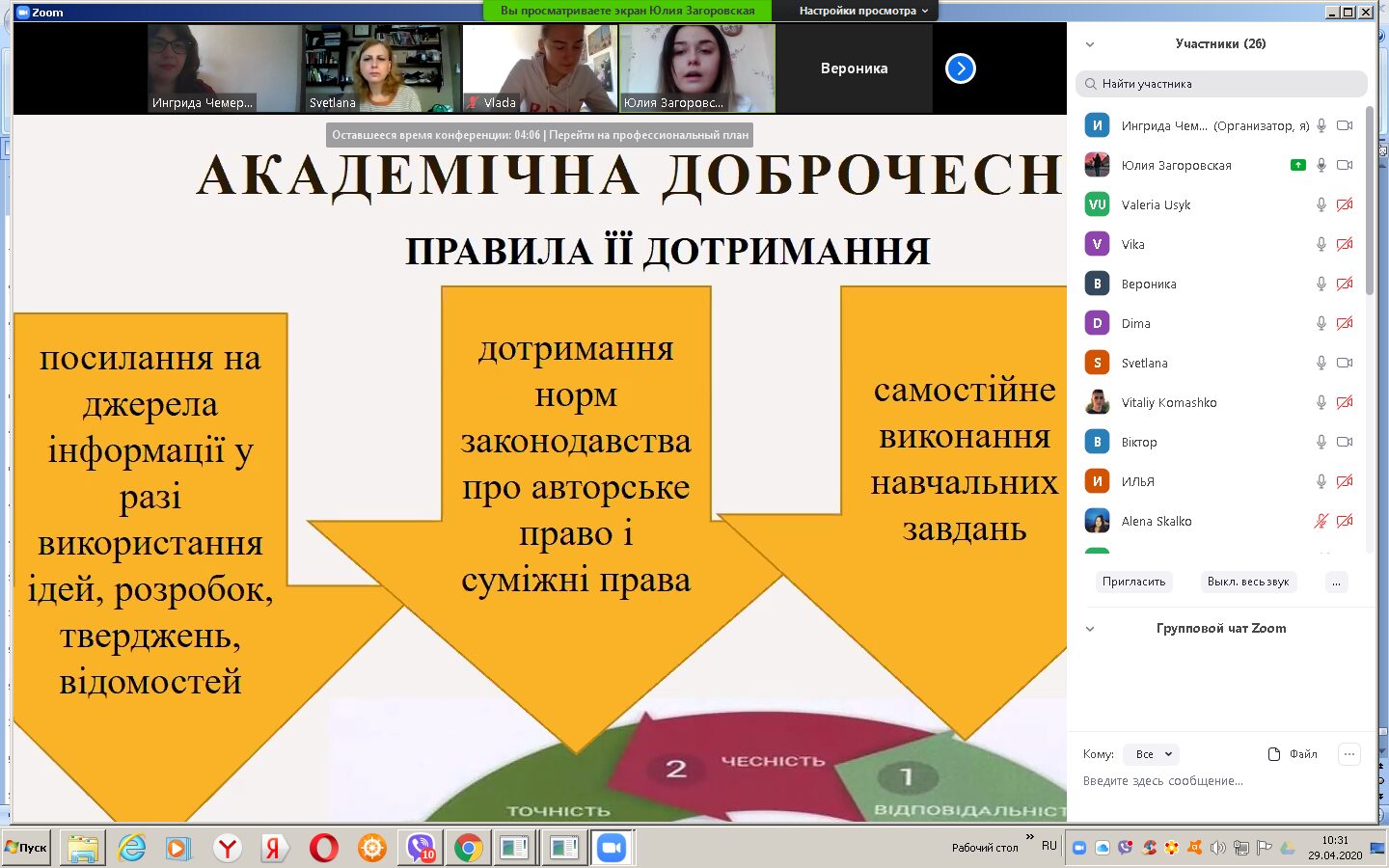Image resolution: width=1389 pixels, height=868 pixels.
Task: Open the Кому recipient dropdown 'Все'
Action: 1152,754
